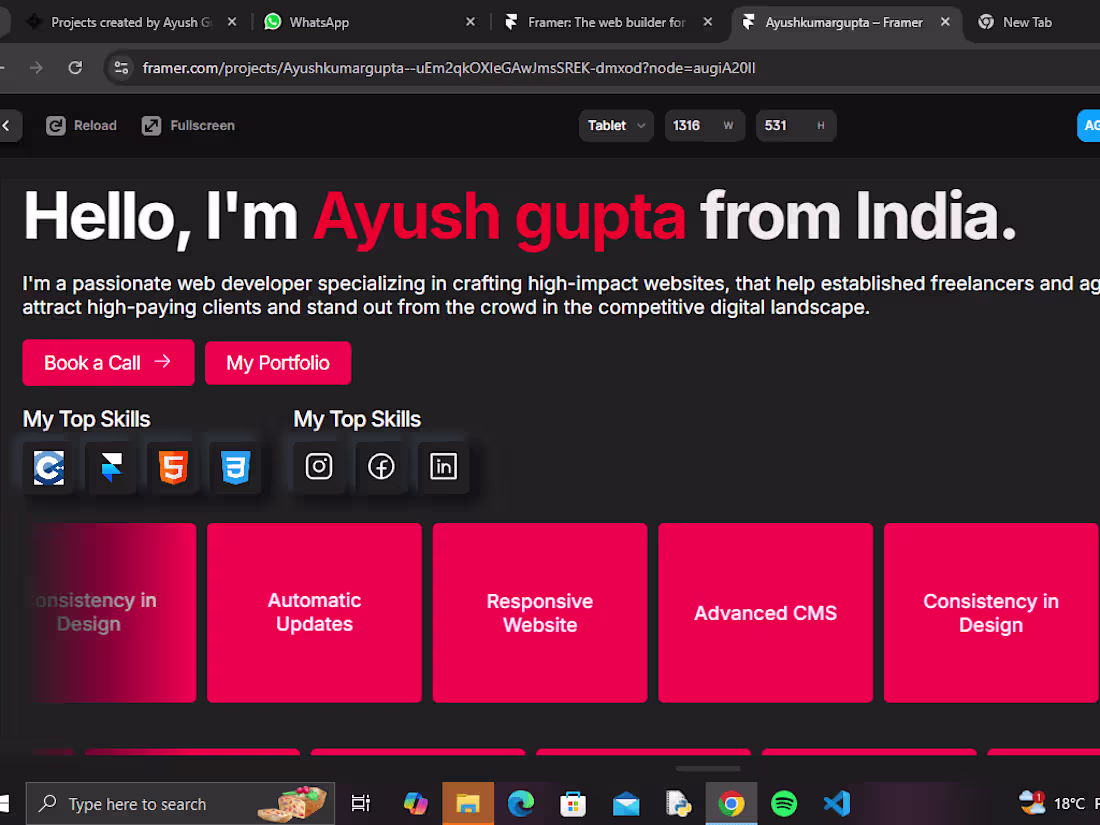Edit the preview width field 1316

click(x=704, y=126)
